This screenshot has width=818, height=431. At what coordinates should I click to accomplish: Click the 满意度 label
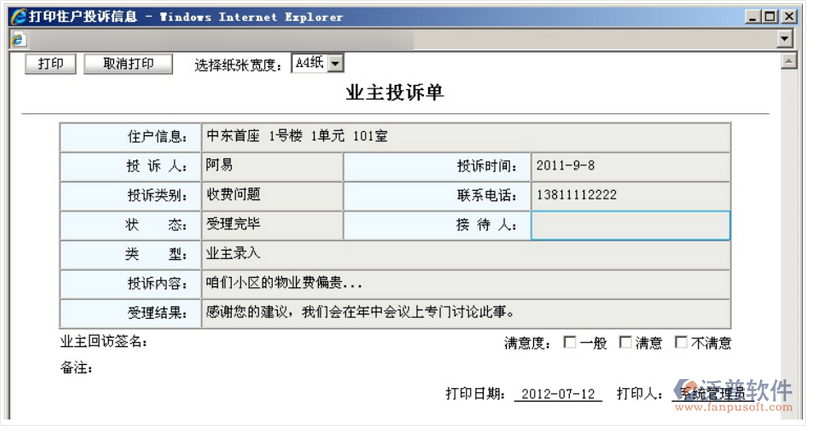(527, 343)
